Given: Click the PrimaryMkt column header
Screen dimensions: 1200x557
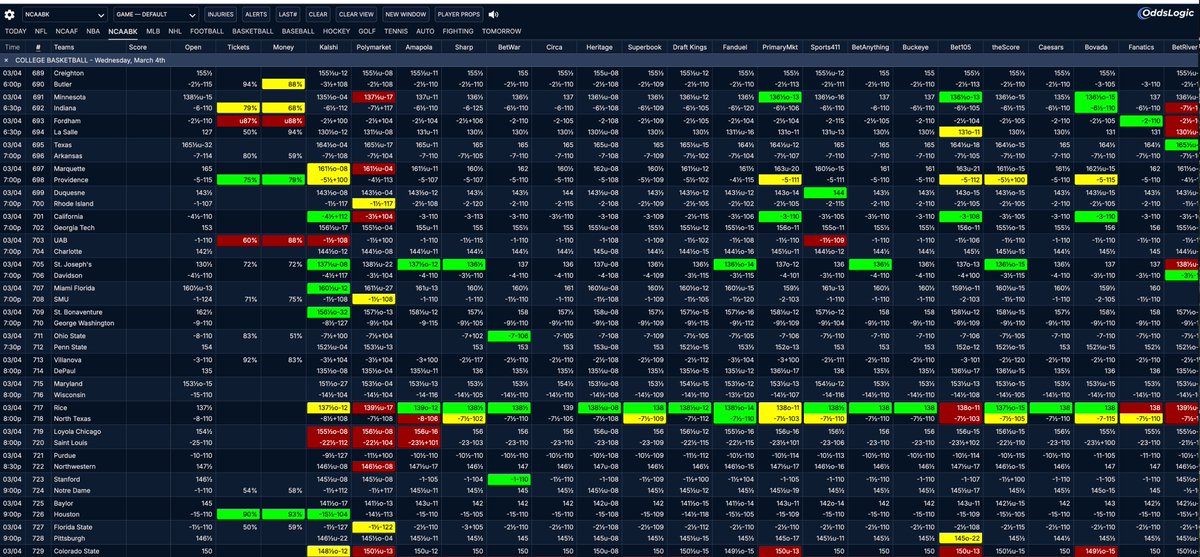Looking at the screenshot, I should (x=780, y=46).
